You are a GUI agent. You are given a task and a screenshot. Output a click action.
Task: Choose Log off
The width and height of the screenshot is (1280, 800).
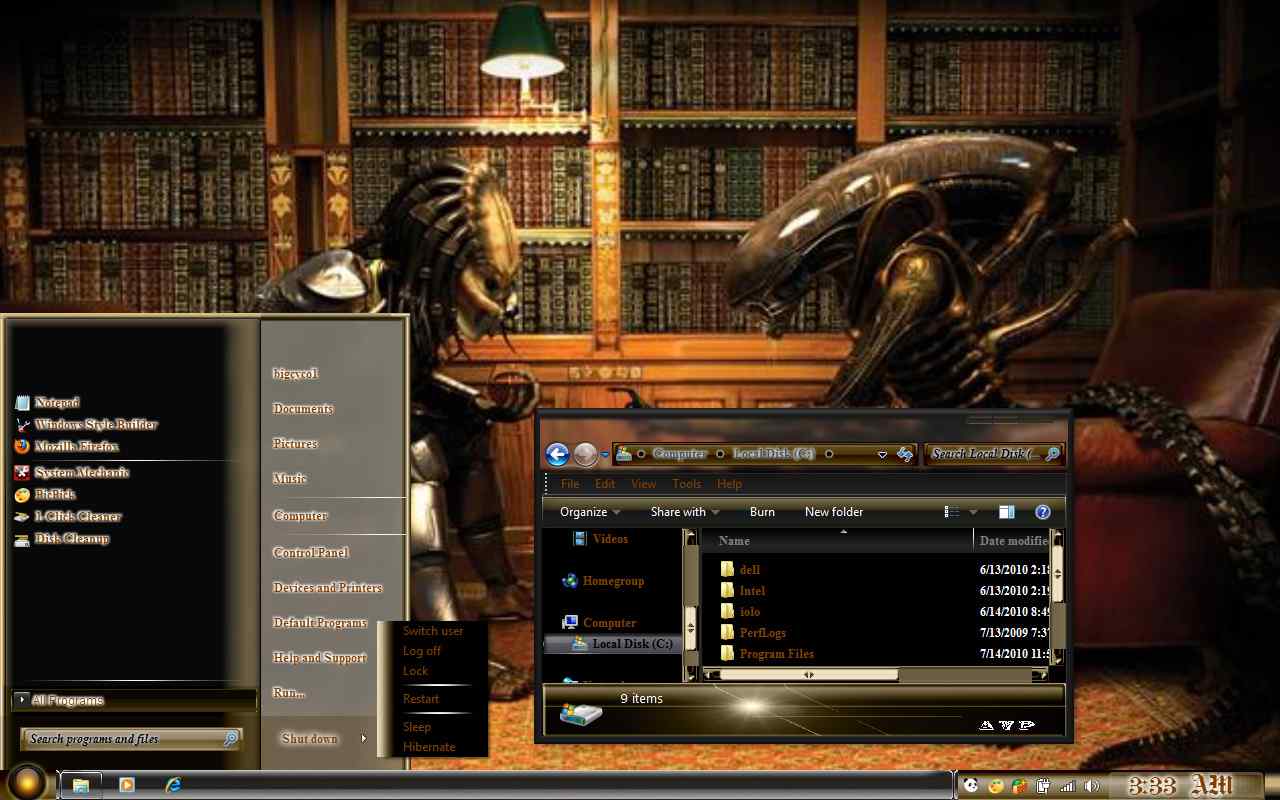click(x=422, y=651)
